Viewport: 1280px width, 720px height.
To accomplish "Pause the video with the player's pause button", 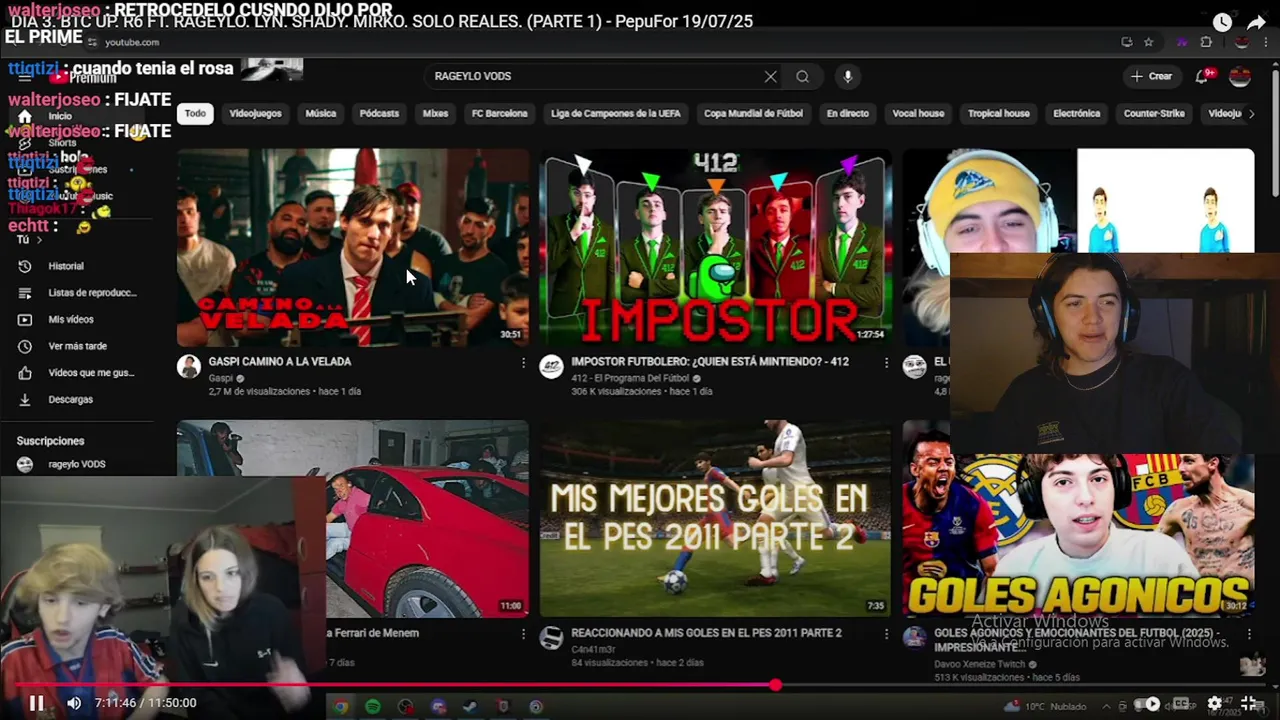I will coord(36,703).
